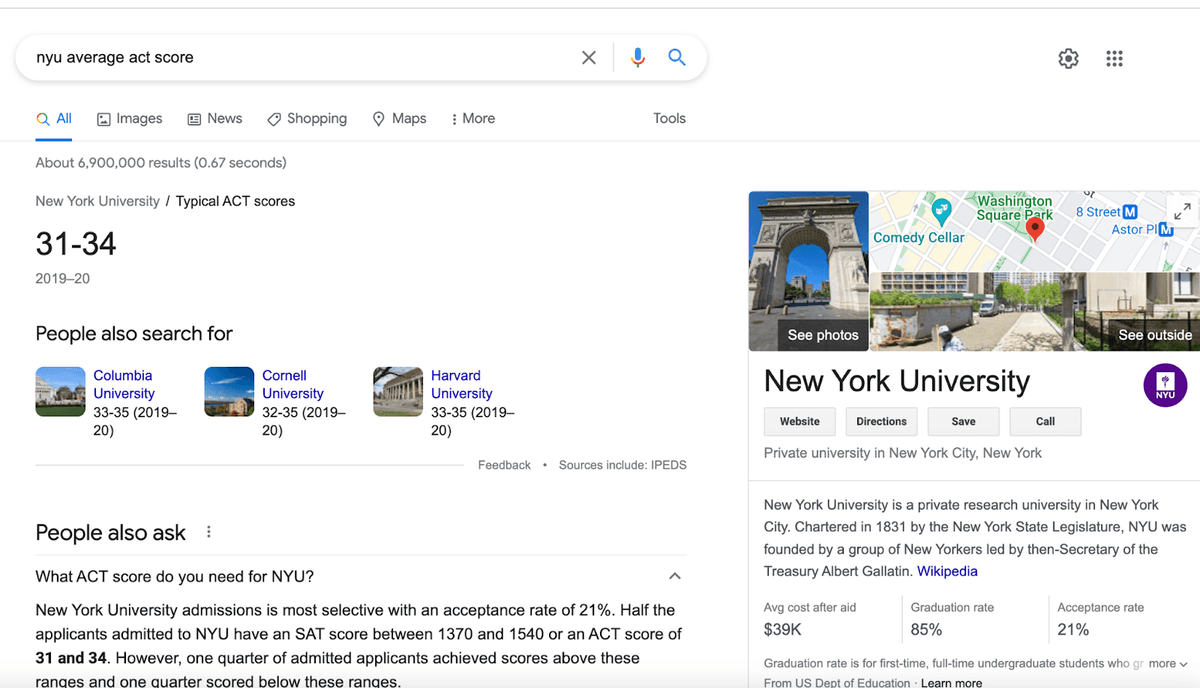The height and width of the screenshot is (688, 1200).
Task: Expand the graduation rate note with 'more'
Action: (x=1167, y=663)
